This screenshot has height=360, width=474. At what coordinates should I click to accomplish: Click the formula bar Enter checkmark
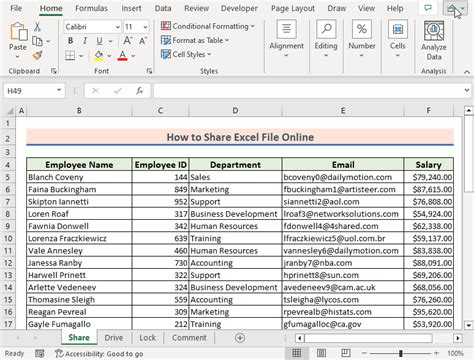[117, 91]
